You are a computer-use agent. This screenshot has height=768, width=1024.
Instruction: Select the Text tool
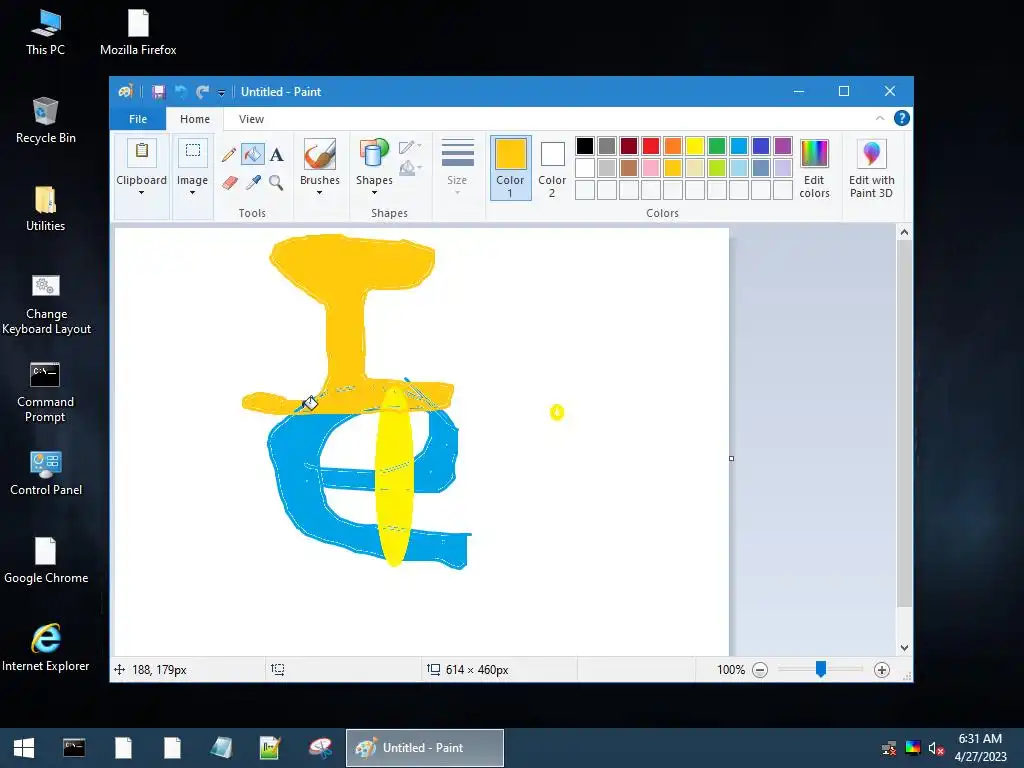point(277,155)
